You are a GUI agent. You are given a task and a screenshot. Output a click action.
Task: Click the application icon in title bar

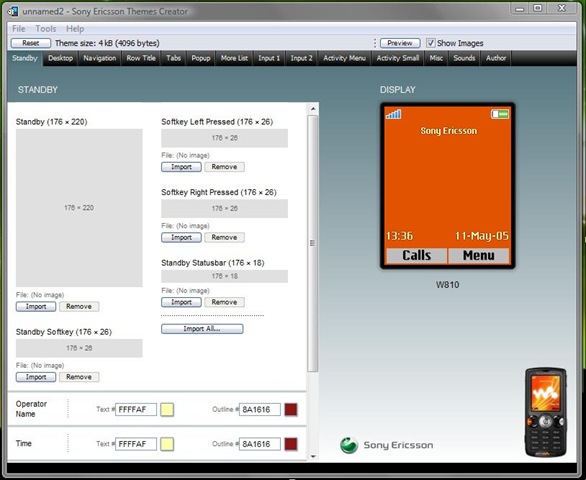(x=13, y=11)
